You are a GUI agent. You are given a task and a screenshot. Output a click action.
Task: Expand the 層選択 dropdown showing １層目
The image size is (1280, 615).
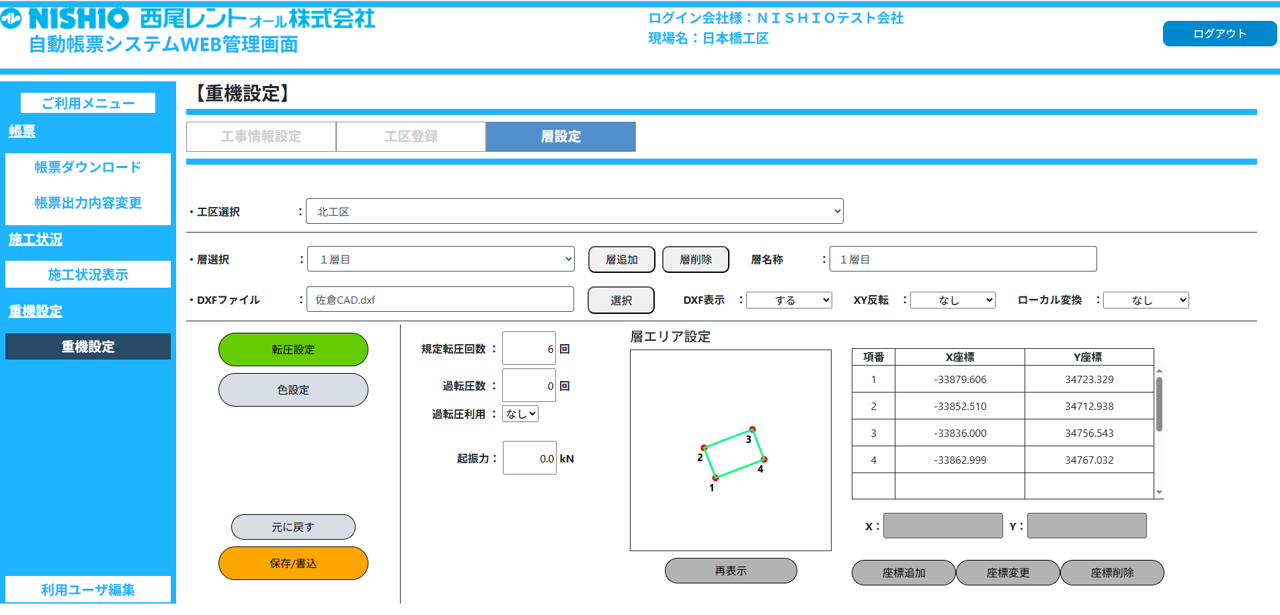[441, 259]
